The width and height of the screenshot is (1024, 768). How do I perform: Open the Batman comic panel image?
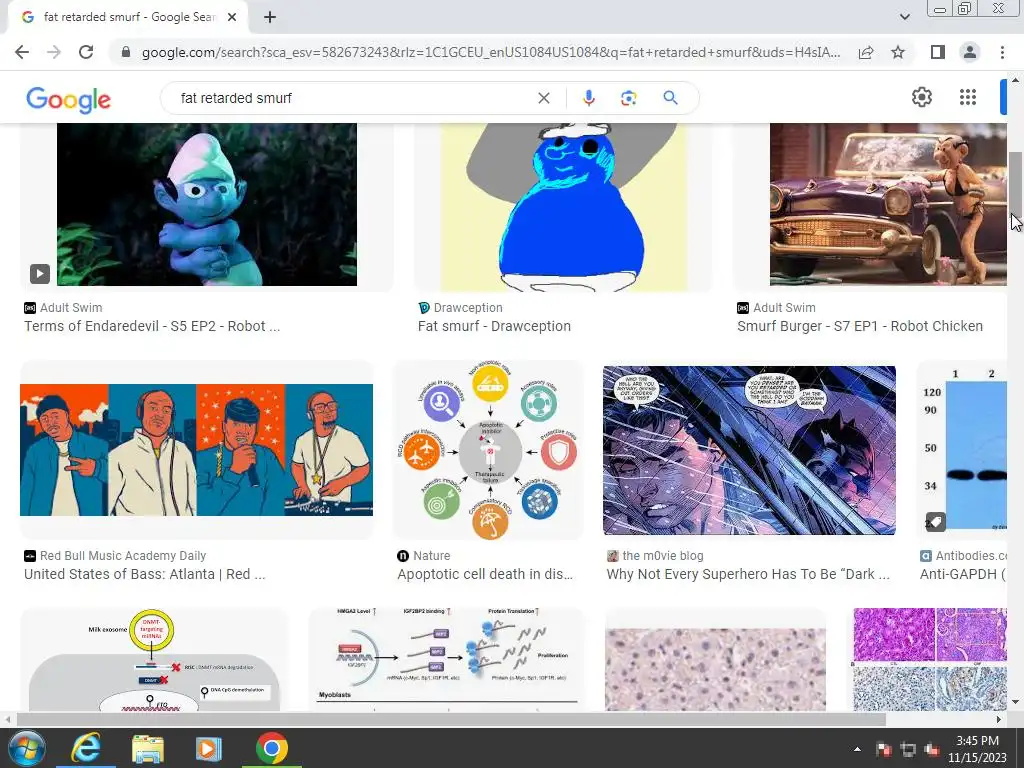[x=749, y=450]
